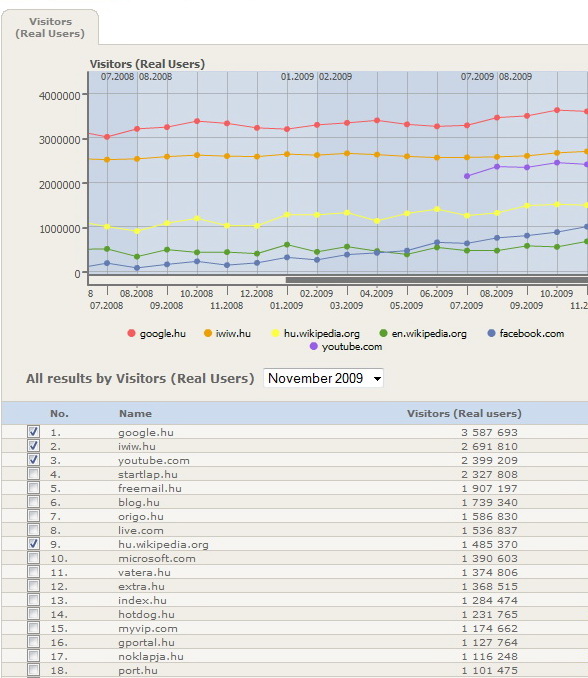The height and width of the screenshot is (678, 588).
Task: Click the value 3 587 693
Action: pos(489,432)
